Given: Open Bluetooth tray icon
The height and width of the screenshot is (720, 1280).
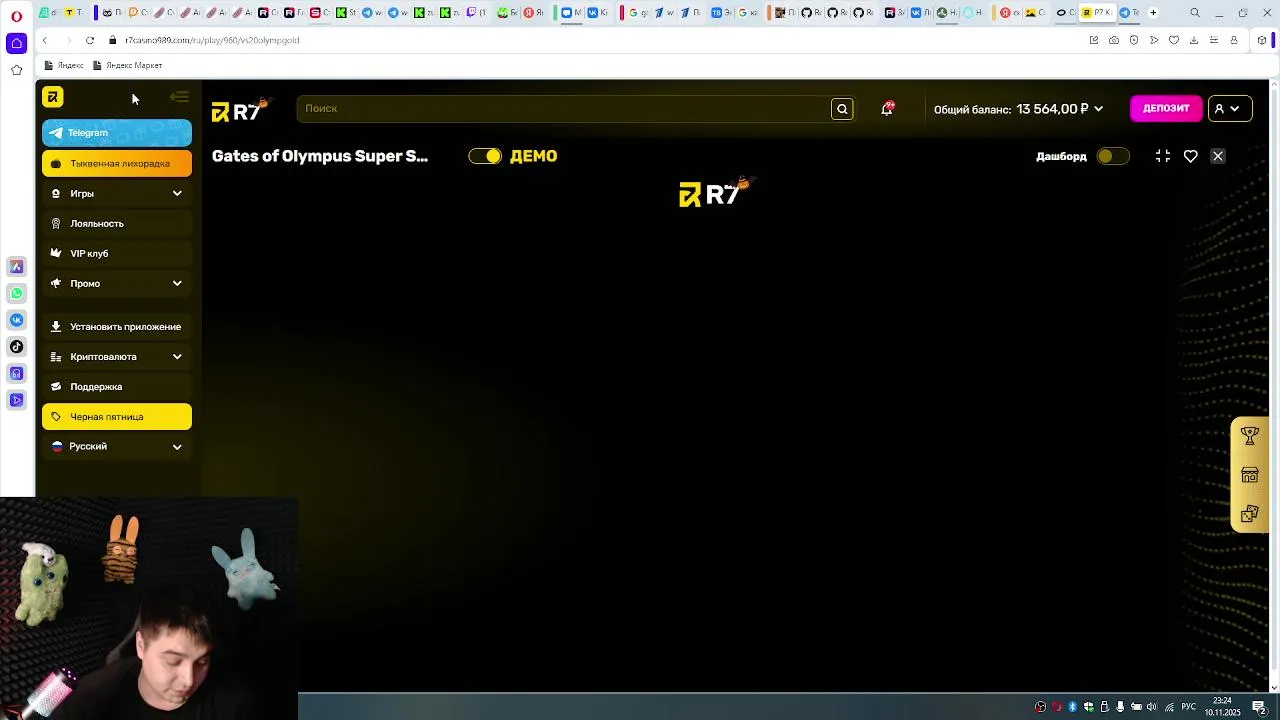Looking at the screenshot, I should point(1073,707).
